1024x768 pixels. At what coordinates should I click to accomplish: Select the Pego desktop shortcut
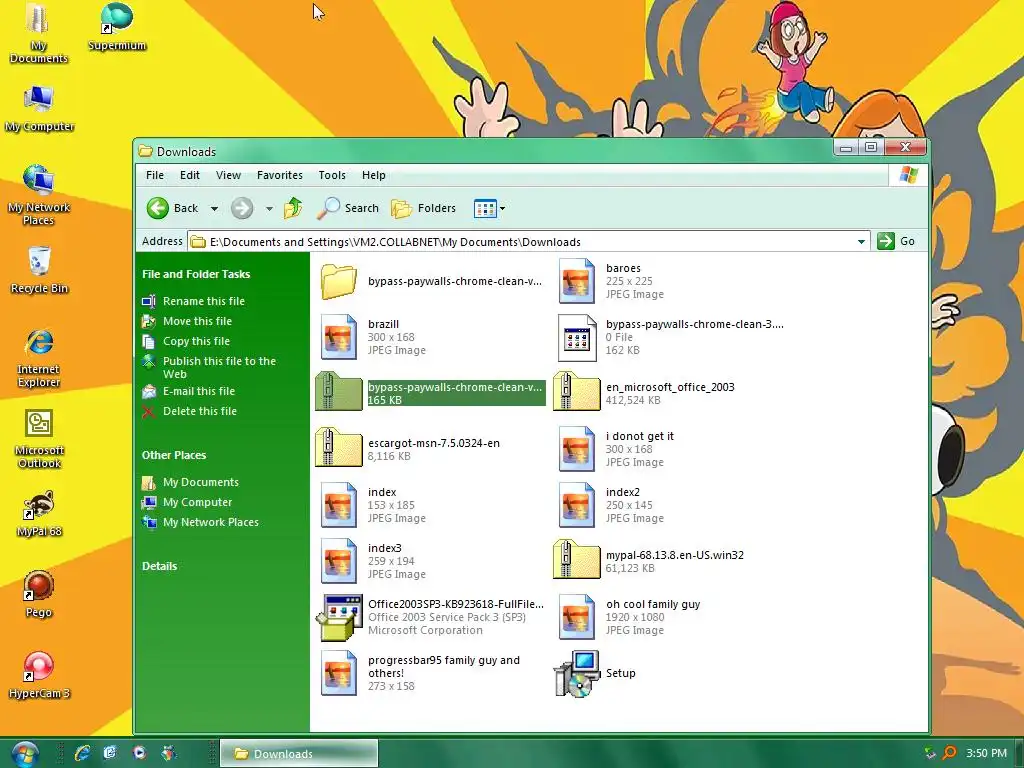[39, 594]
